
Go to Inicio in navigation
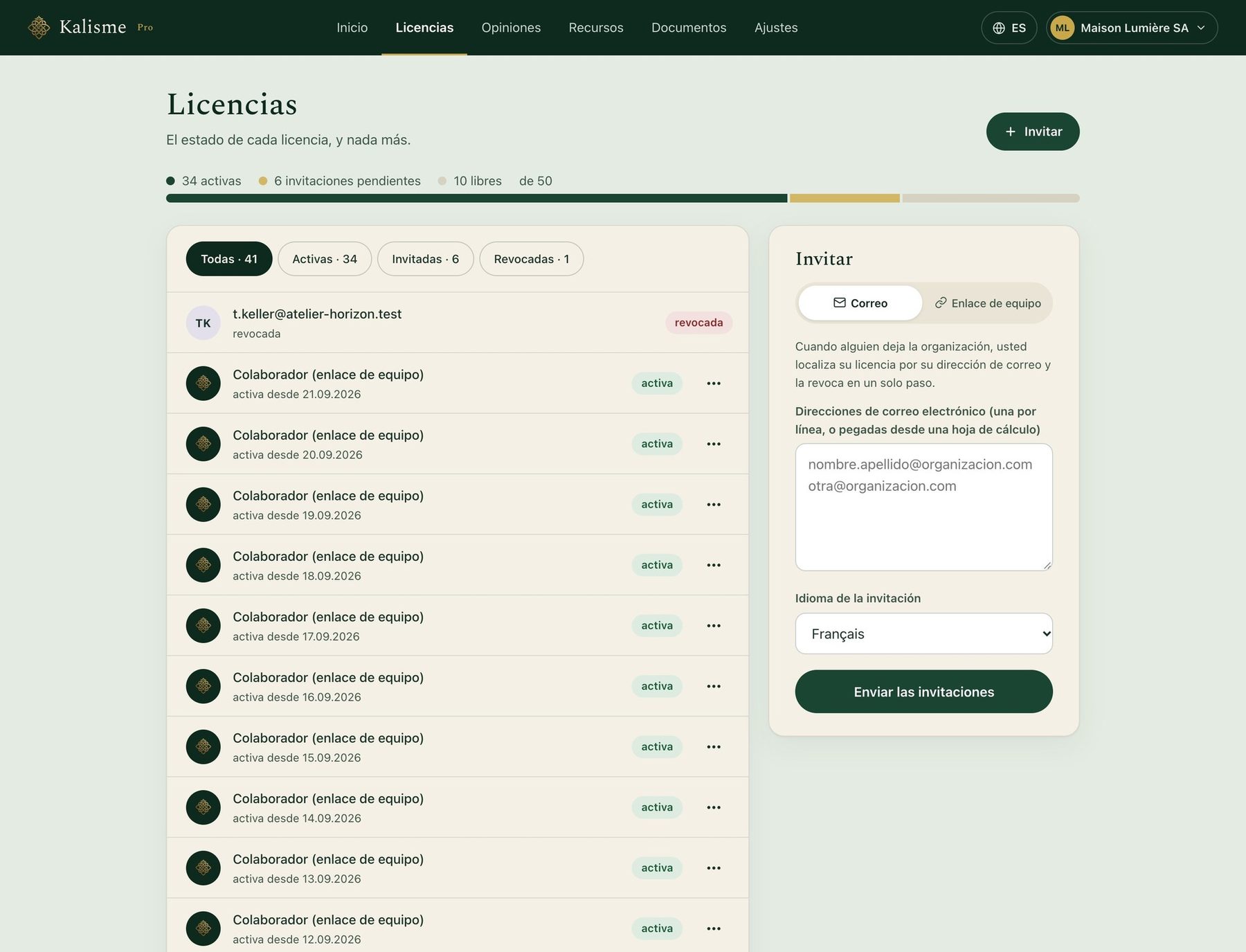point(352,28)
